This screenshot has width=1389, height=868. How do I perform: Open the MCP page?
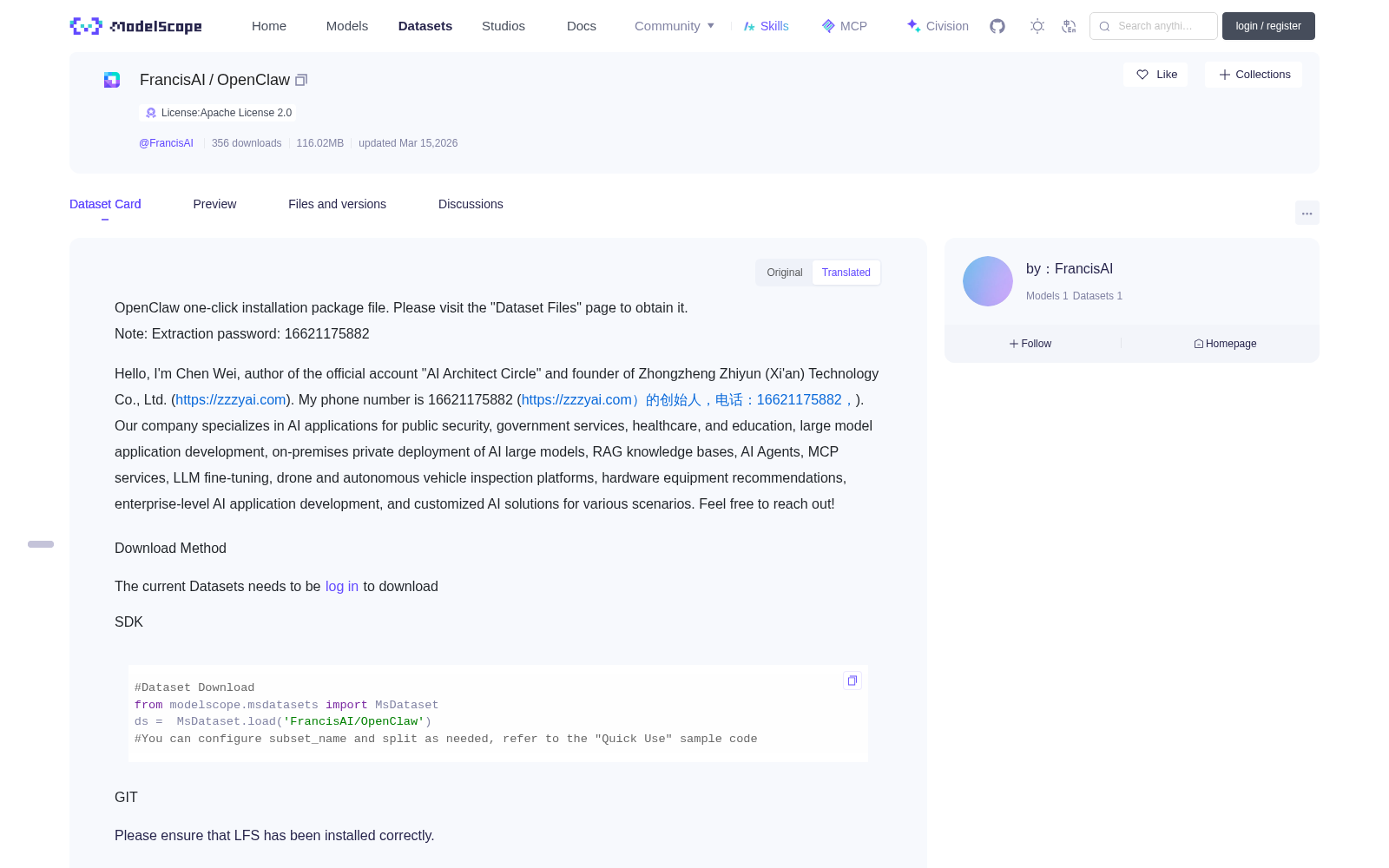[844, 26]
